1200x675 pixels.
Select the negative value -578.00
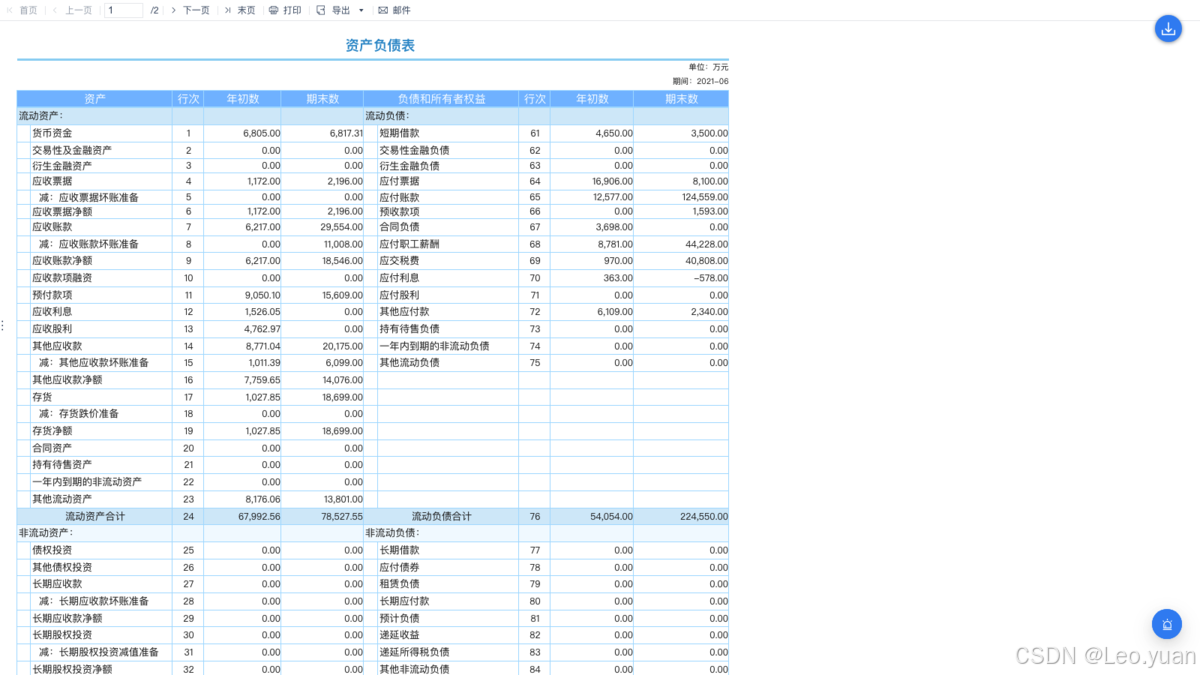(x=710, y=278)
